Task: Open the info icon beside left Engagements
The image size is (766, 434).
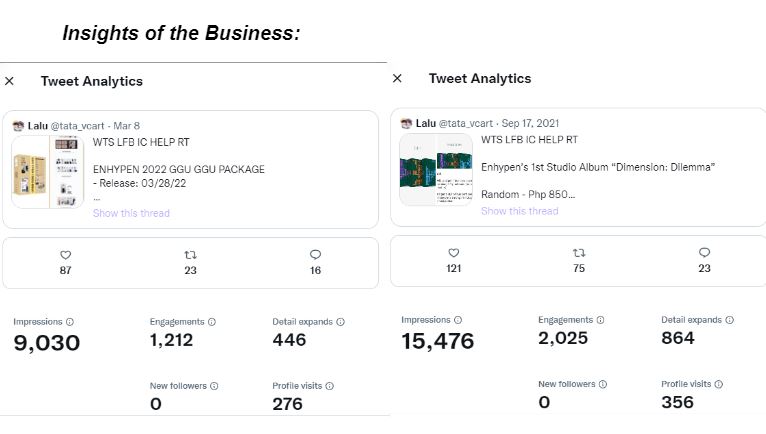Action: (212, 322)
